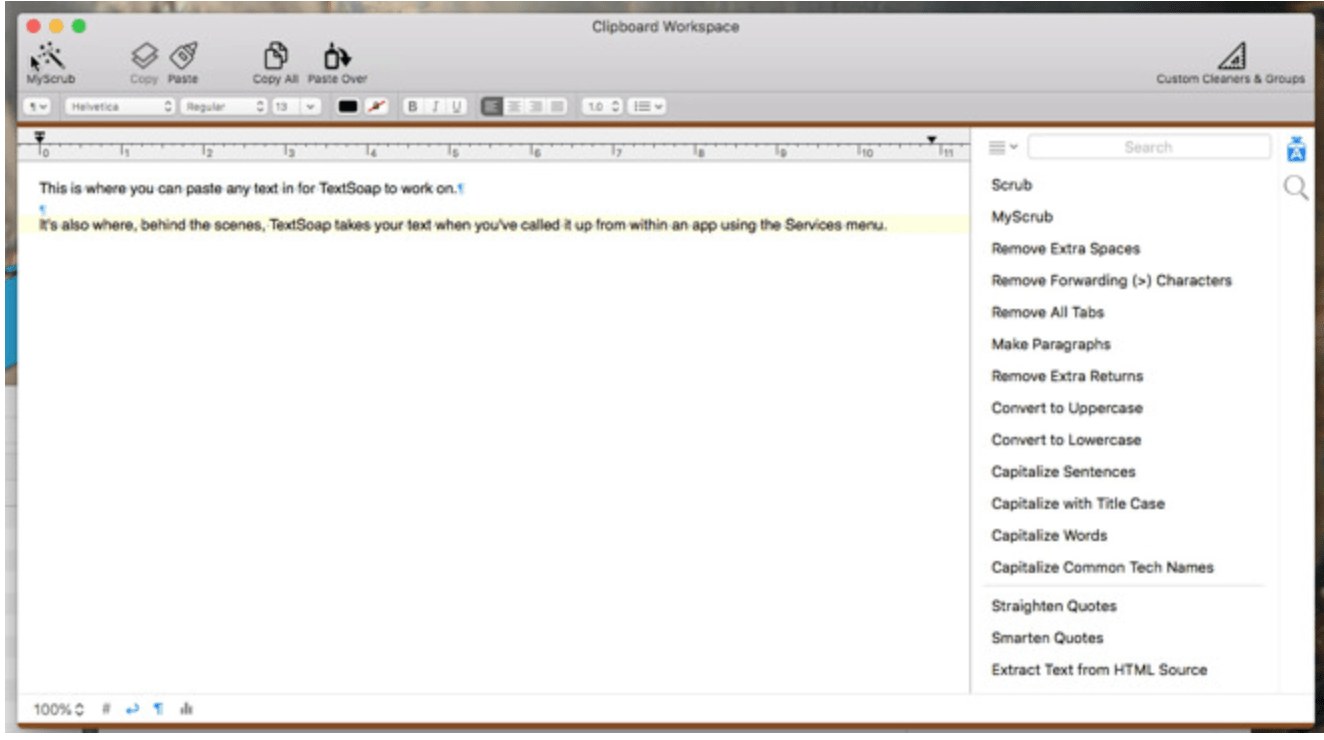1324x740 pixels.
Task: Show statistics via the bar chart icon
Action: tap(186, 709)
